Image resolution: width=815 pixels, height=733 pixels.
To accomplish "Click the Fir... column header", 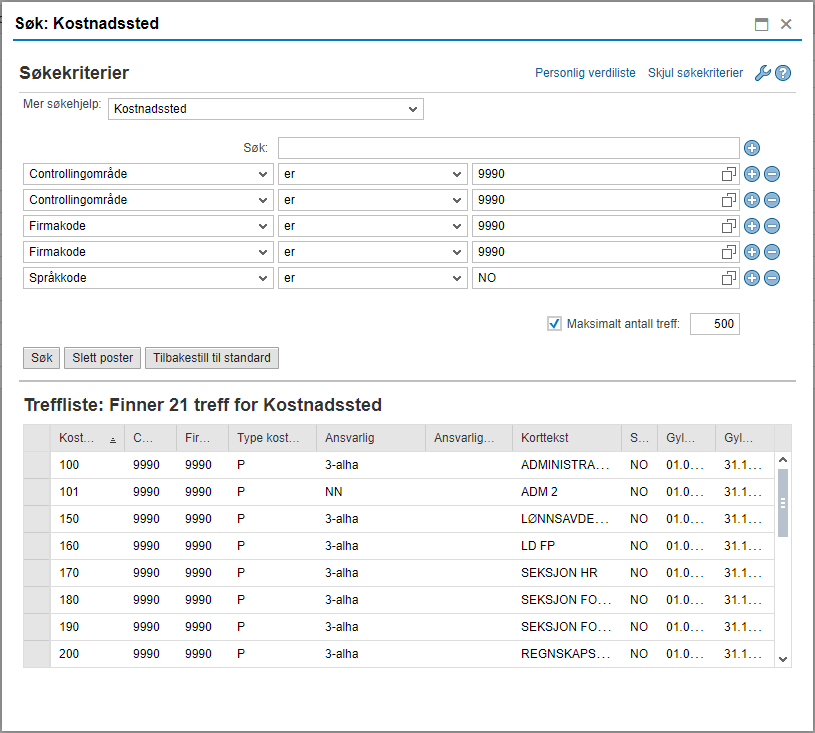I will tap(202, 438).
